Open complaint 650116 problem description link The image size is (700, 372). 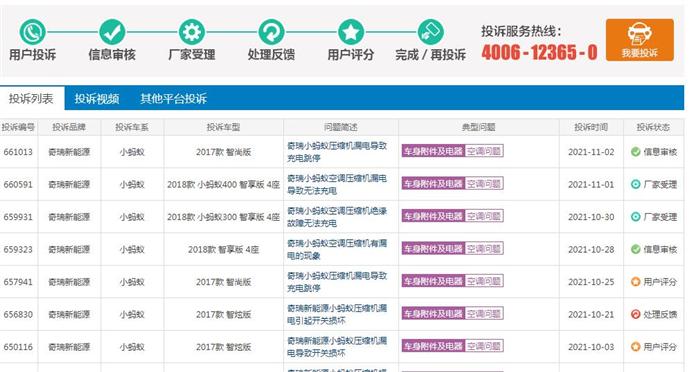click(x=337, y=347)
